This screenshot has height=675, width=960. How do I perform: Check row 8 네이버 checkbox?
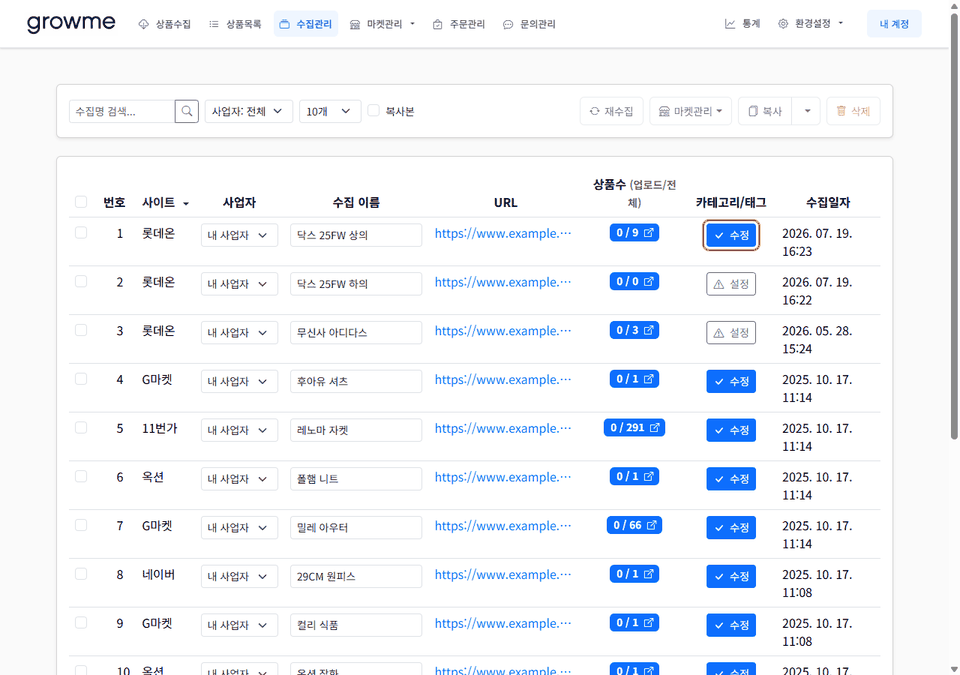click(x=81, y=574)
